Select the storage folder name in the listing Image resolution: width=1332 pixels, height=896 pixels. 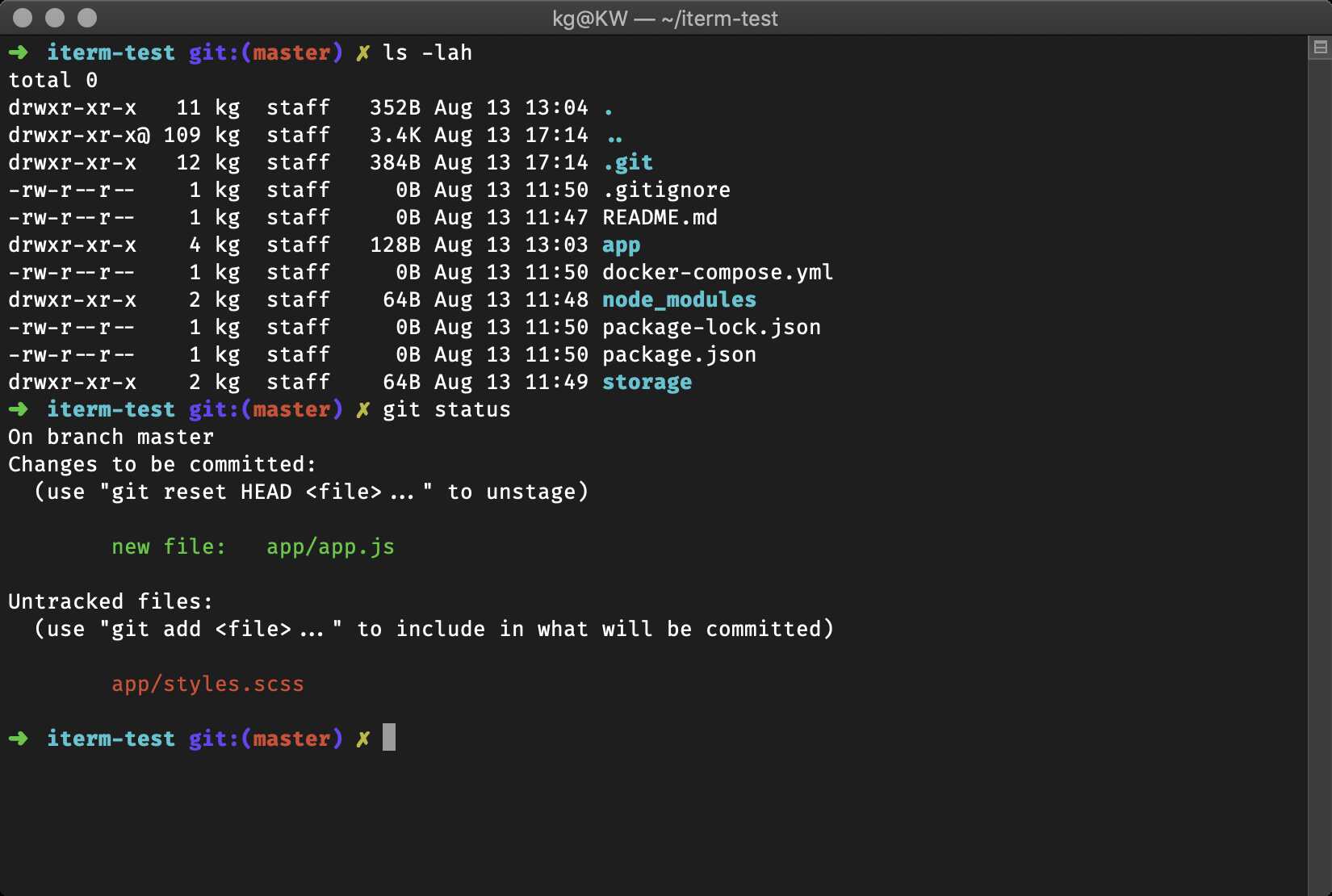[x=647, y=382]
